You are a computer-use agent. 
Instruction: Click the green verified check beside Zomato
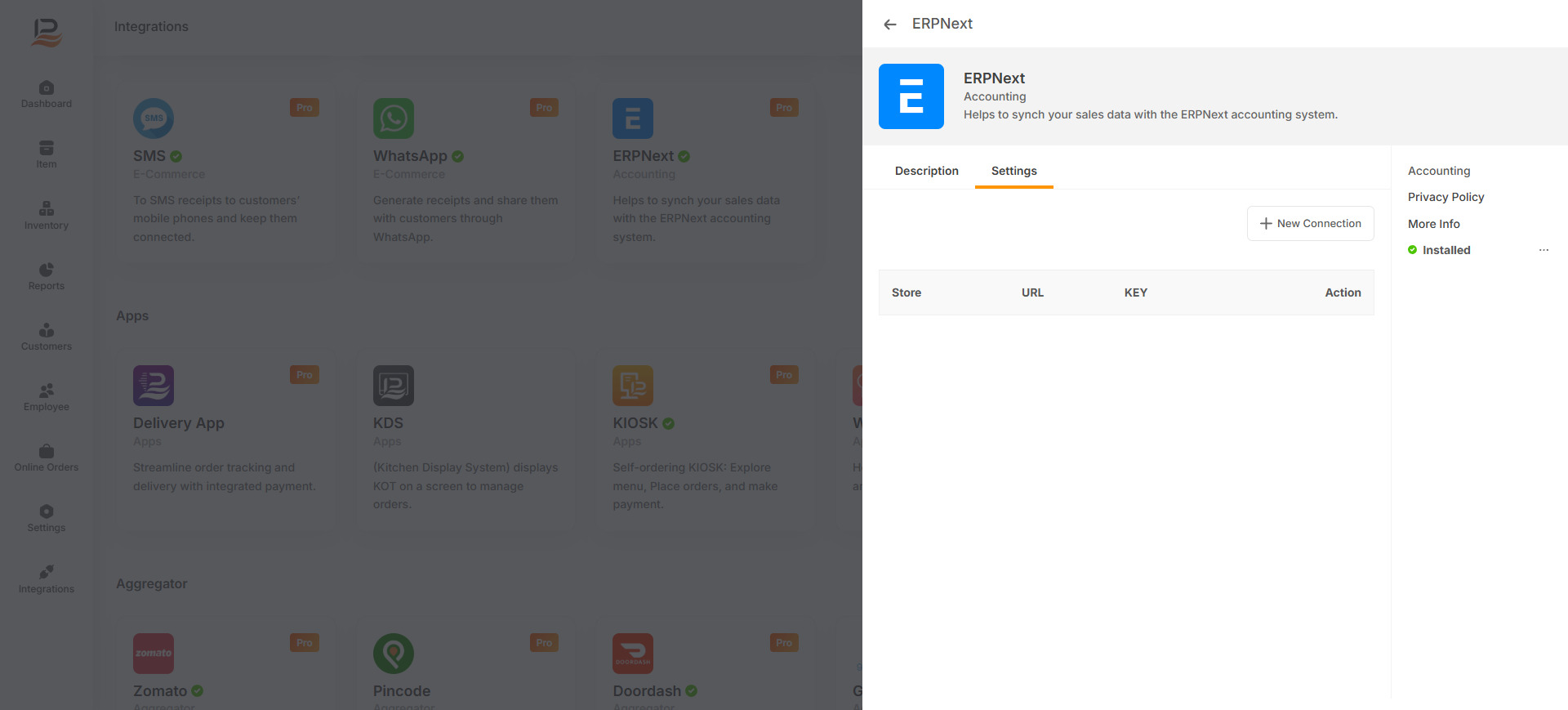(198, 691)
